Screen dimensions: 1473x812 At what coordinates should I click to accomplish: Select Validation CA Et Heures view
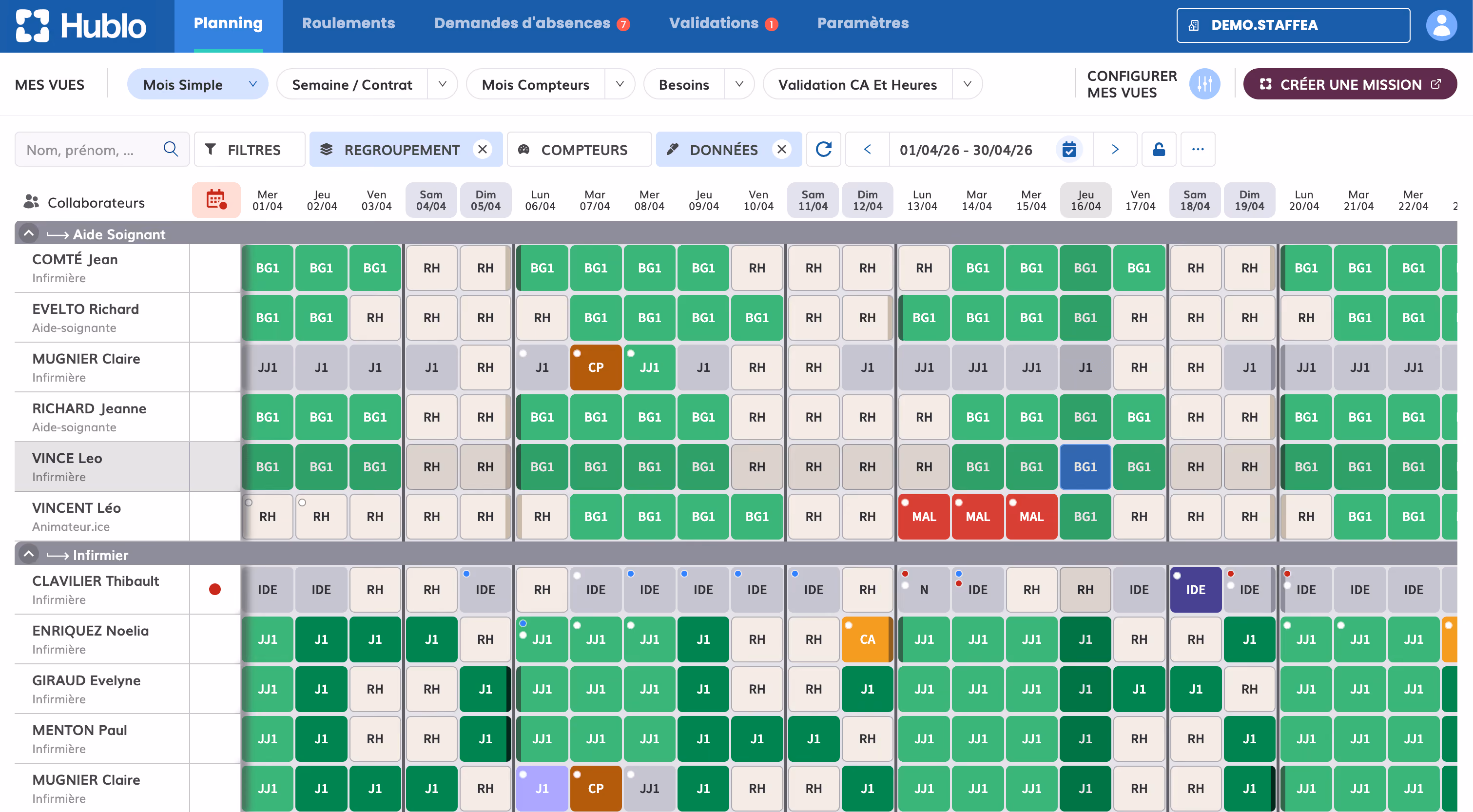point(857,85)
